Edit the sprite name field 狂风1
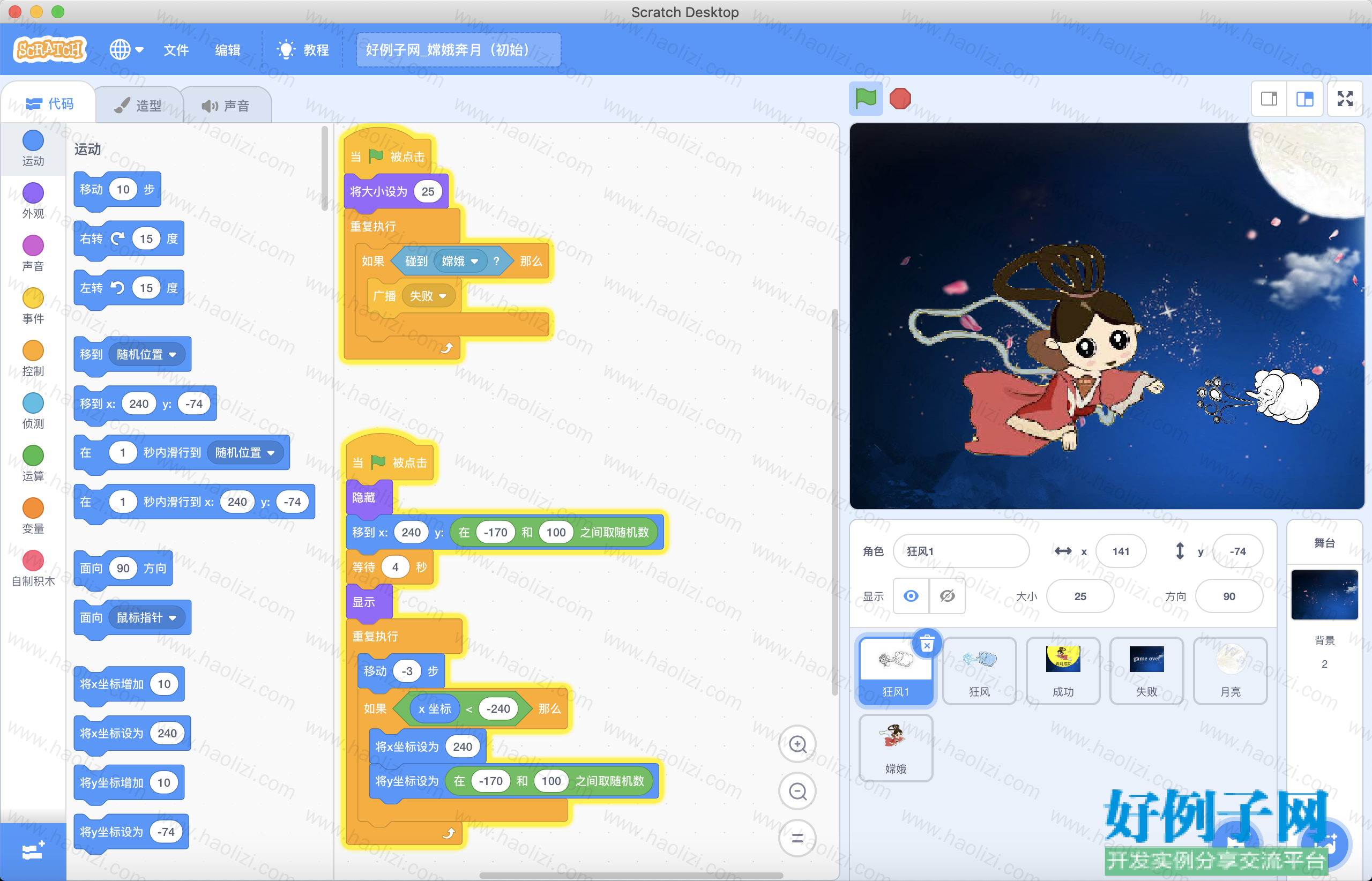This screenshot has width=1372, height=881. pyautogui.click(x=960, y=551)
